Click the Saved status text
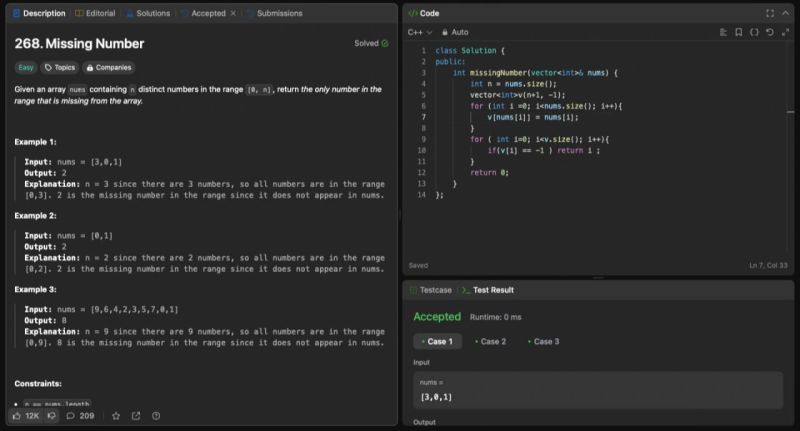 click(418, 265)
